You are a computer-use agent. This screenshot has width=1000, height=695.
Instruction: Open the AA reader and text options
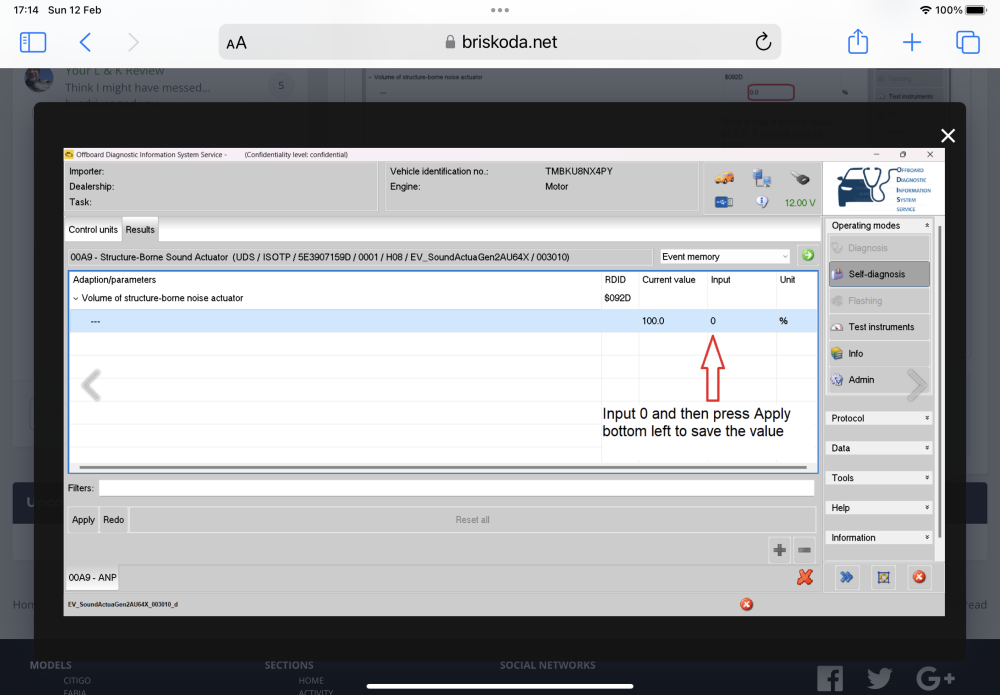coord(237,43)
